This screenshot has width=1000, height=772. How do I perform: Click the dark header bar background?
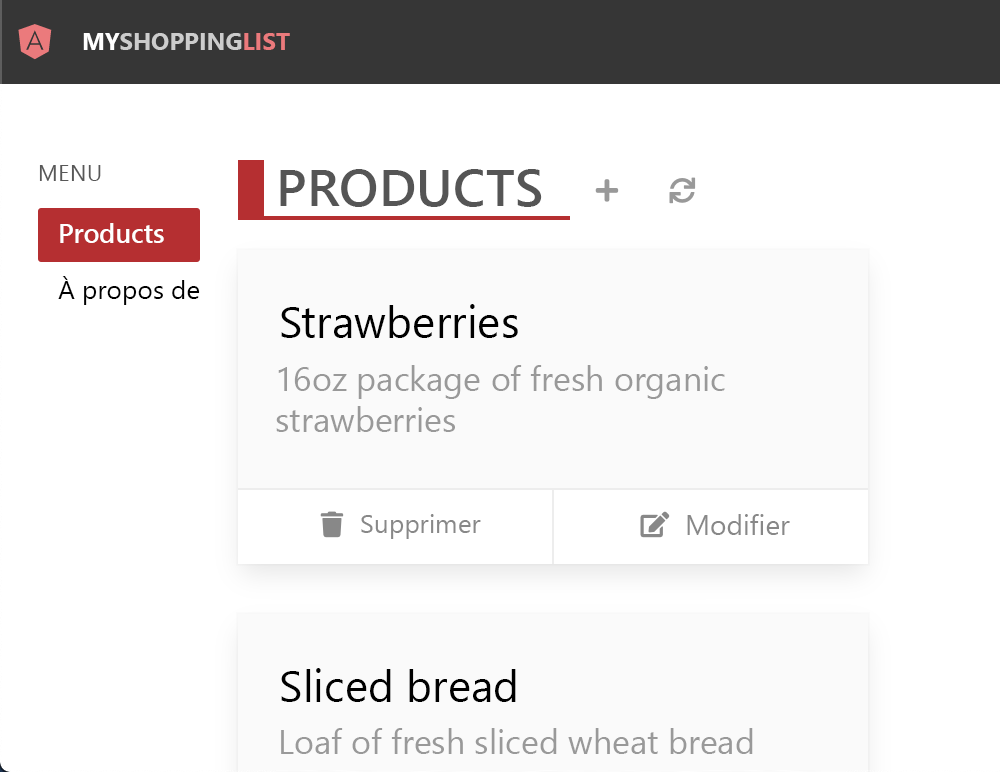tap(600, 42)
